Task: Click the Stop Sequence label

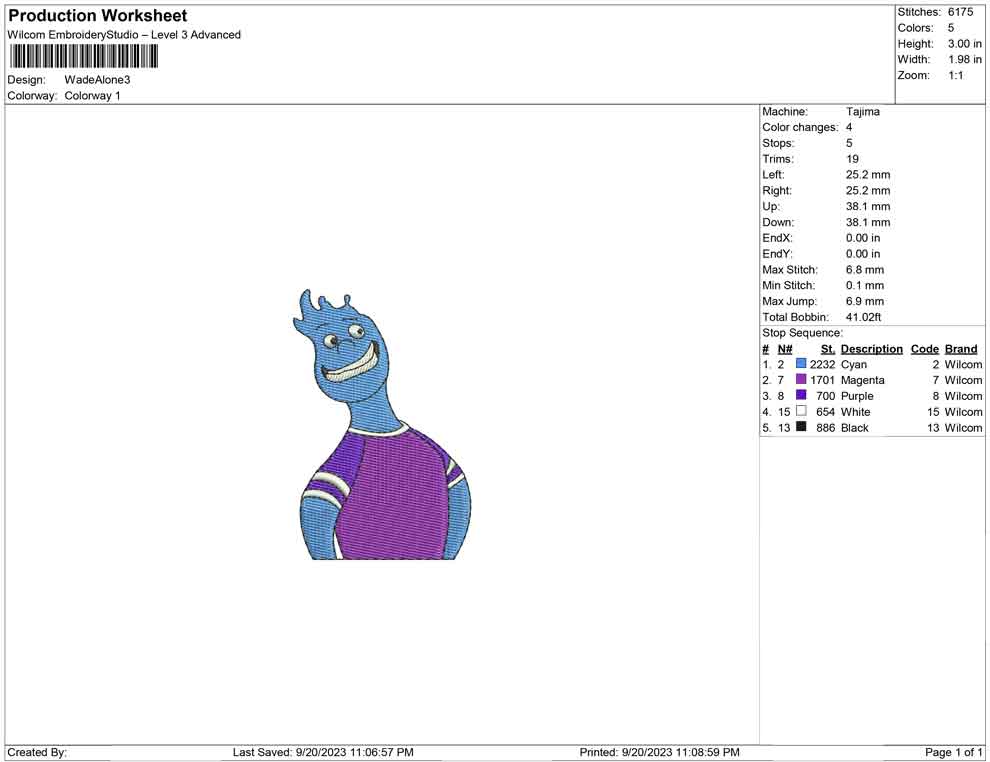Action: [x=802, y=333]
